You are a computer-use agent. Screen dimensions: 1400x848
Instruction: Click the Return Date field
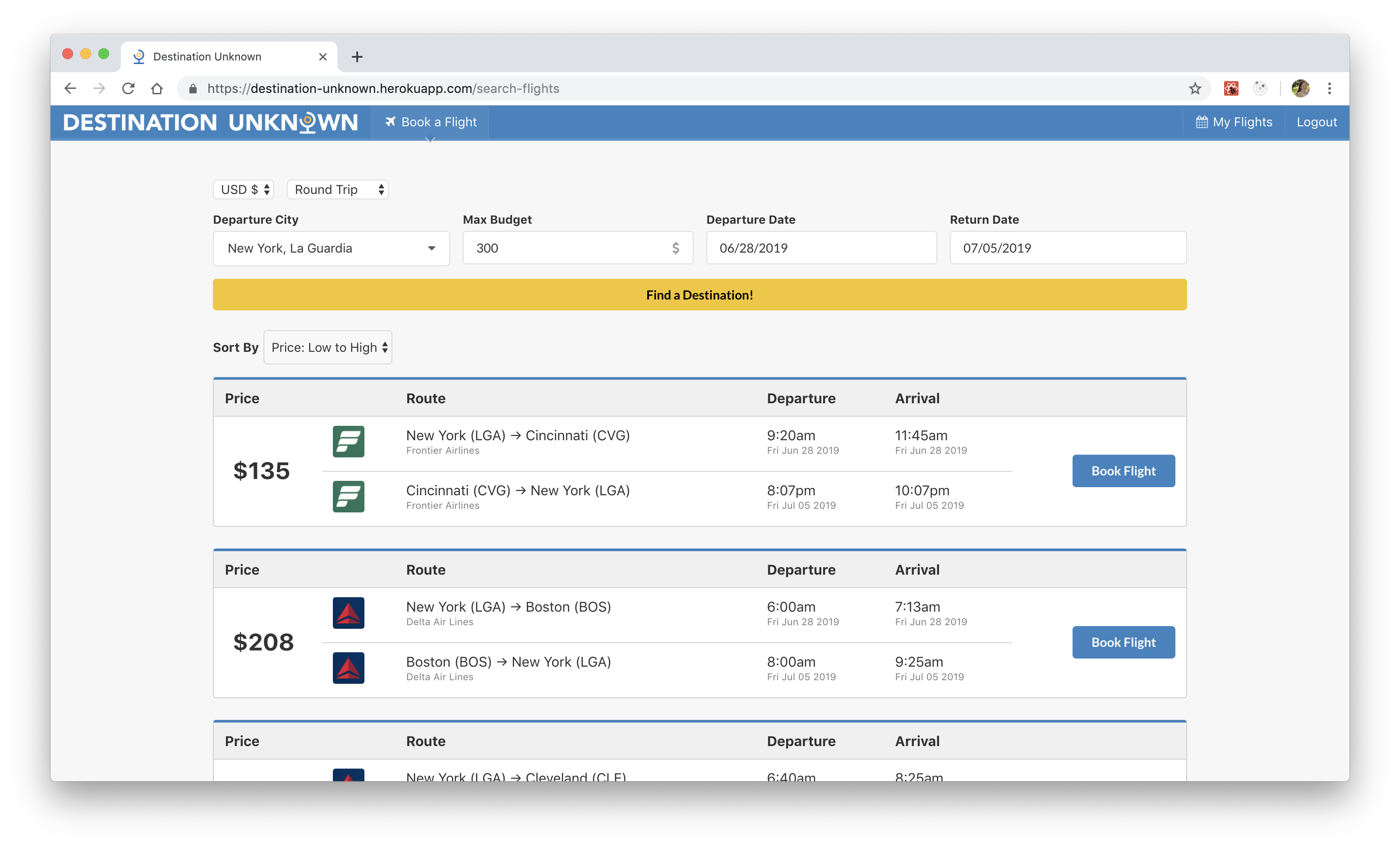1068,248
